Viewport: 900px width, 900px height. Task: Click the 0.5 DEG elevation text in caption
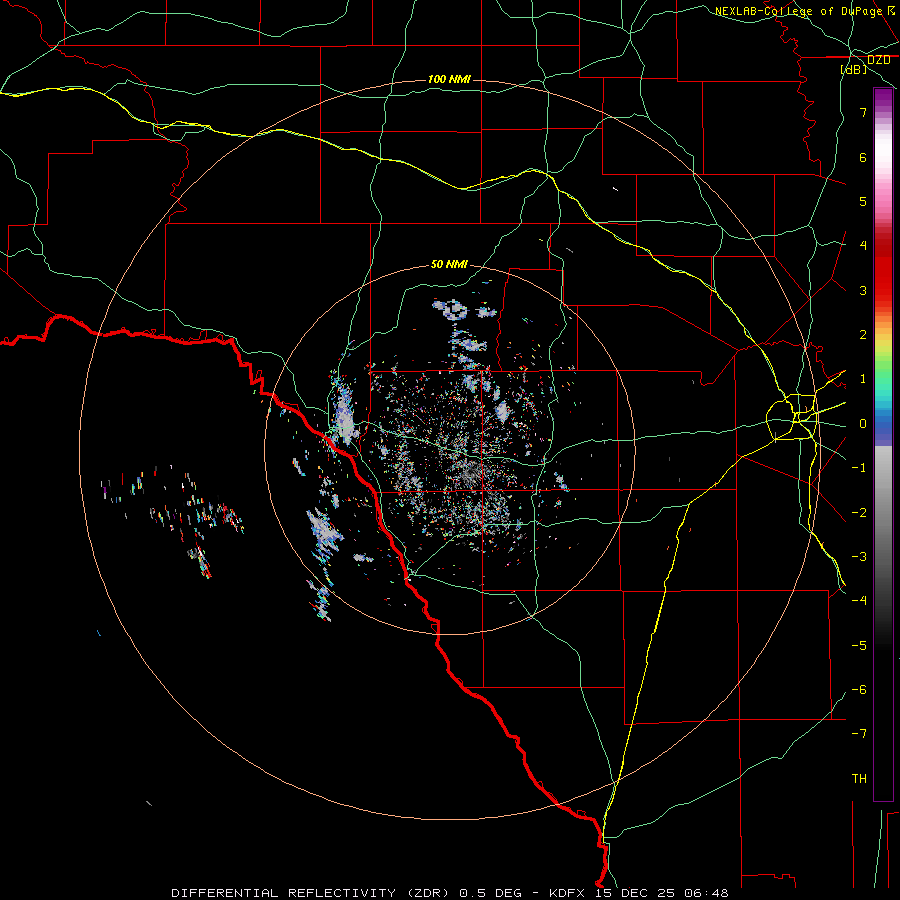tap(490, 893)
